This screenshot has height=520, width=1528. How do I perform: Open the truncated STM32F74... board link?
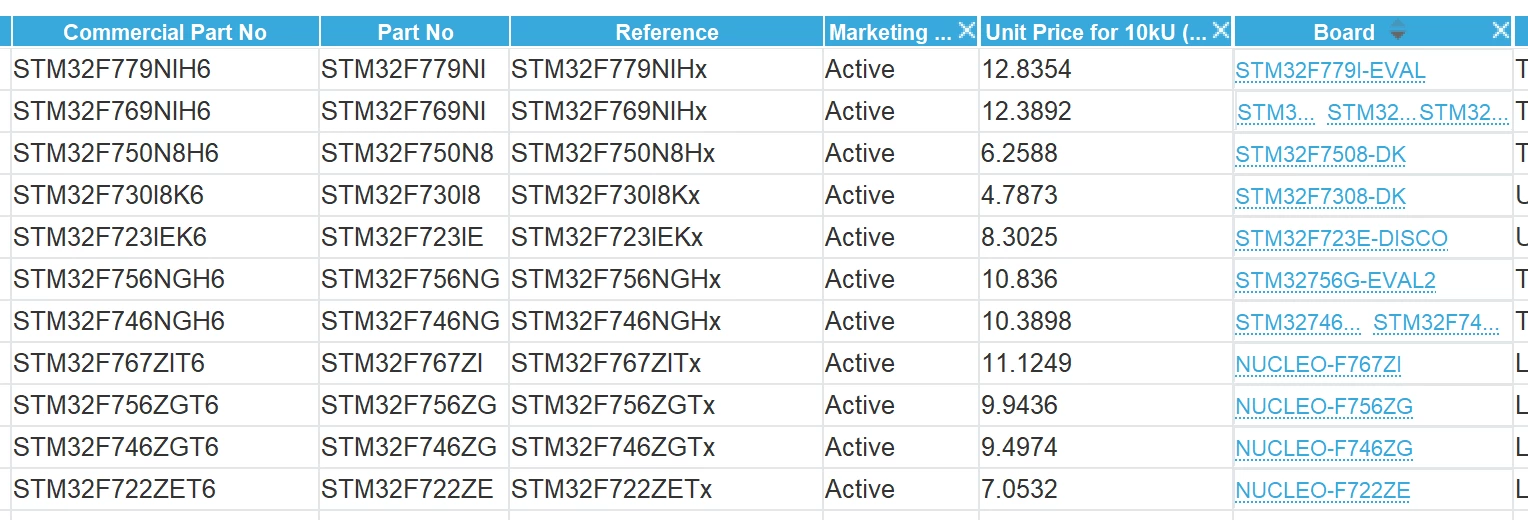1436,323
